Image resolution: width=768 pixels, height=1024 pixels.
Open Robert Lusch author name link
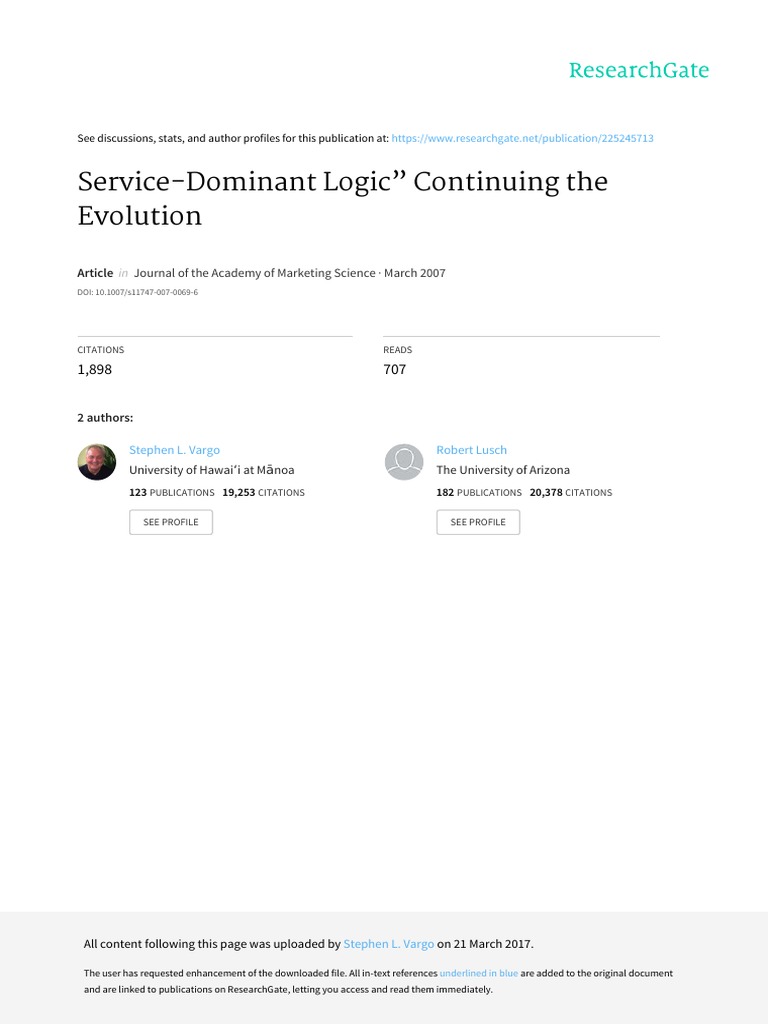pyautogui.click(x=471, y=450)
